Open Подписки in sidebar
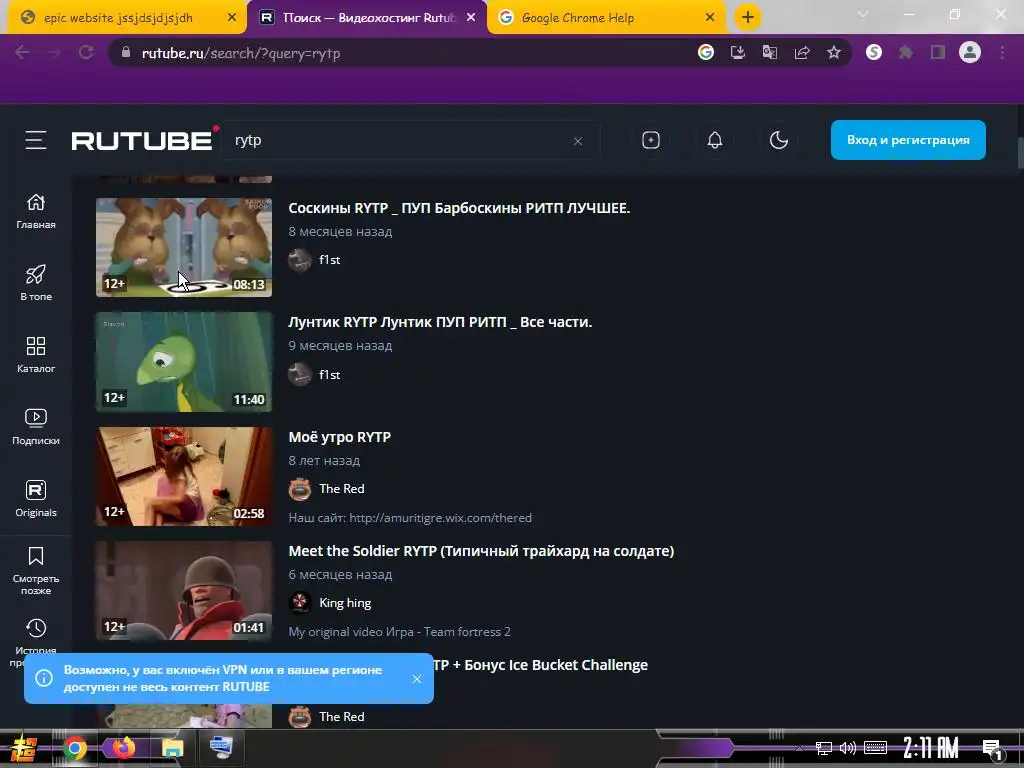Image resolution: width=1024 pixels, height=768 pixels. [x=36, y=427]
